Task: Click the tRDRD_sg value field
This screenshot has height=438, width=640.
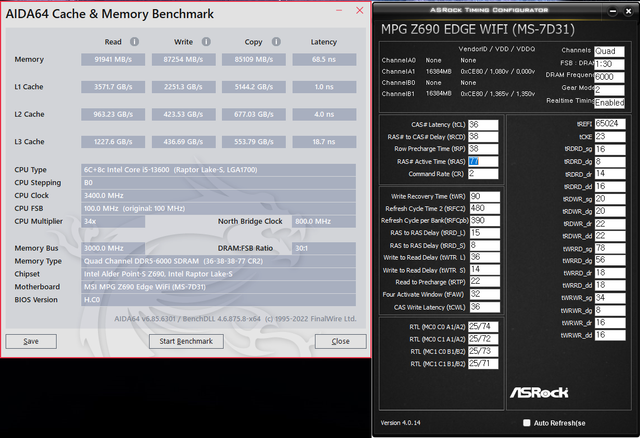Action: (x=610, y=149)
